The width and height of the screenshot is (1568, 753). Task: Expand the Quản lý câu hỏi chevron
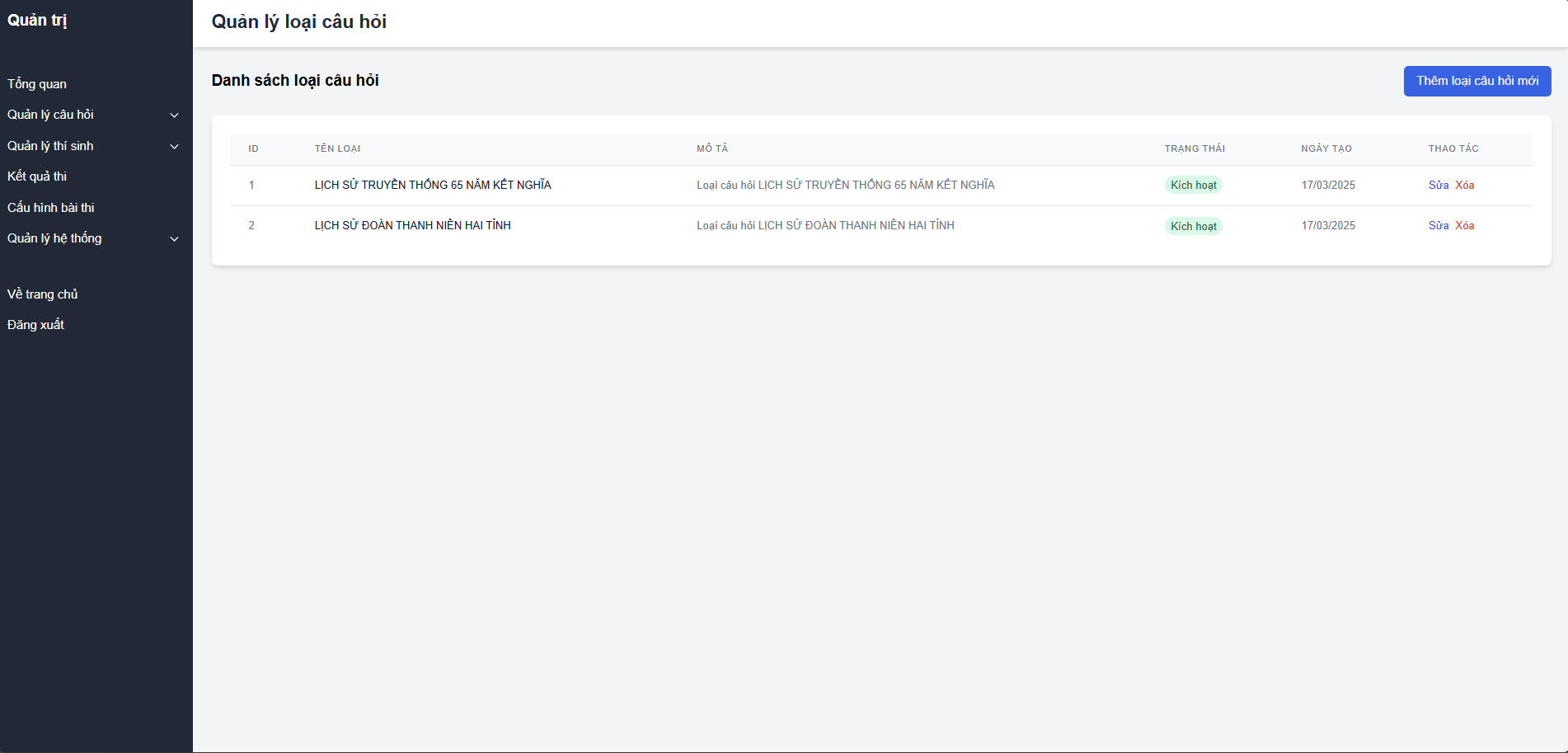point(174,115)
